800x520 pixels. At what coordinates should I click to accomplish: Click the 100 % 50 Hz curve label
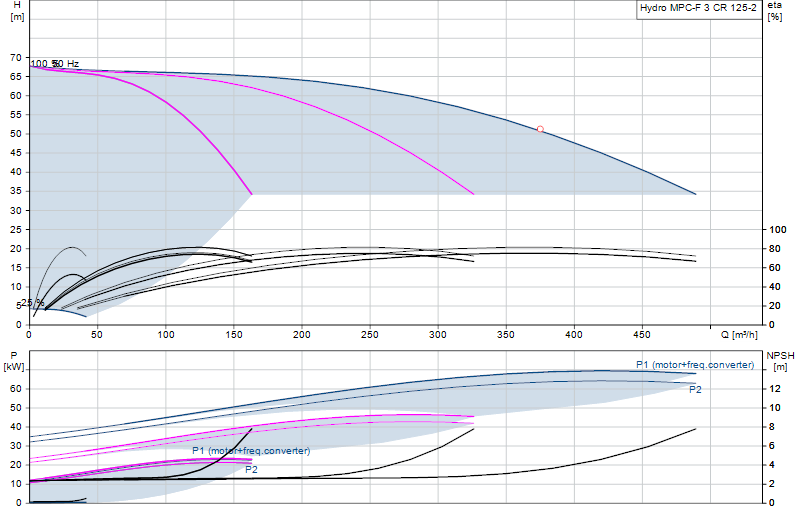pyautogui.click(x=55, y=64)
